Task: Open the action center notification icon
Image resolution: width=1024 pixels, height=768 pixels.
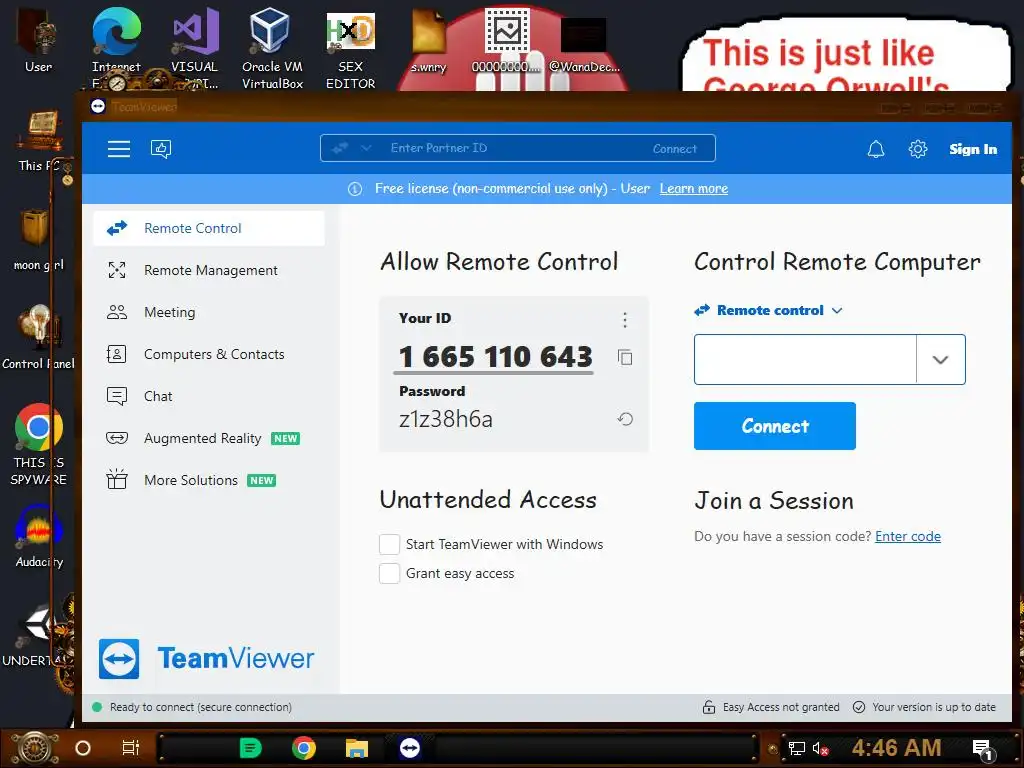Action: pos(983,750)
